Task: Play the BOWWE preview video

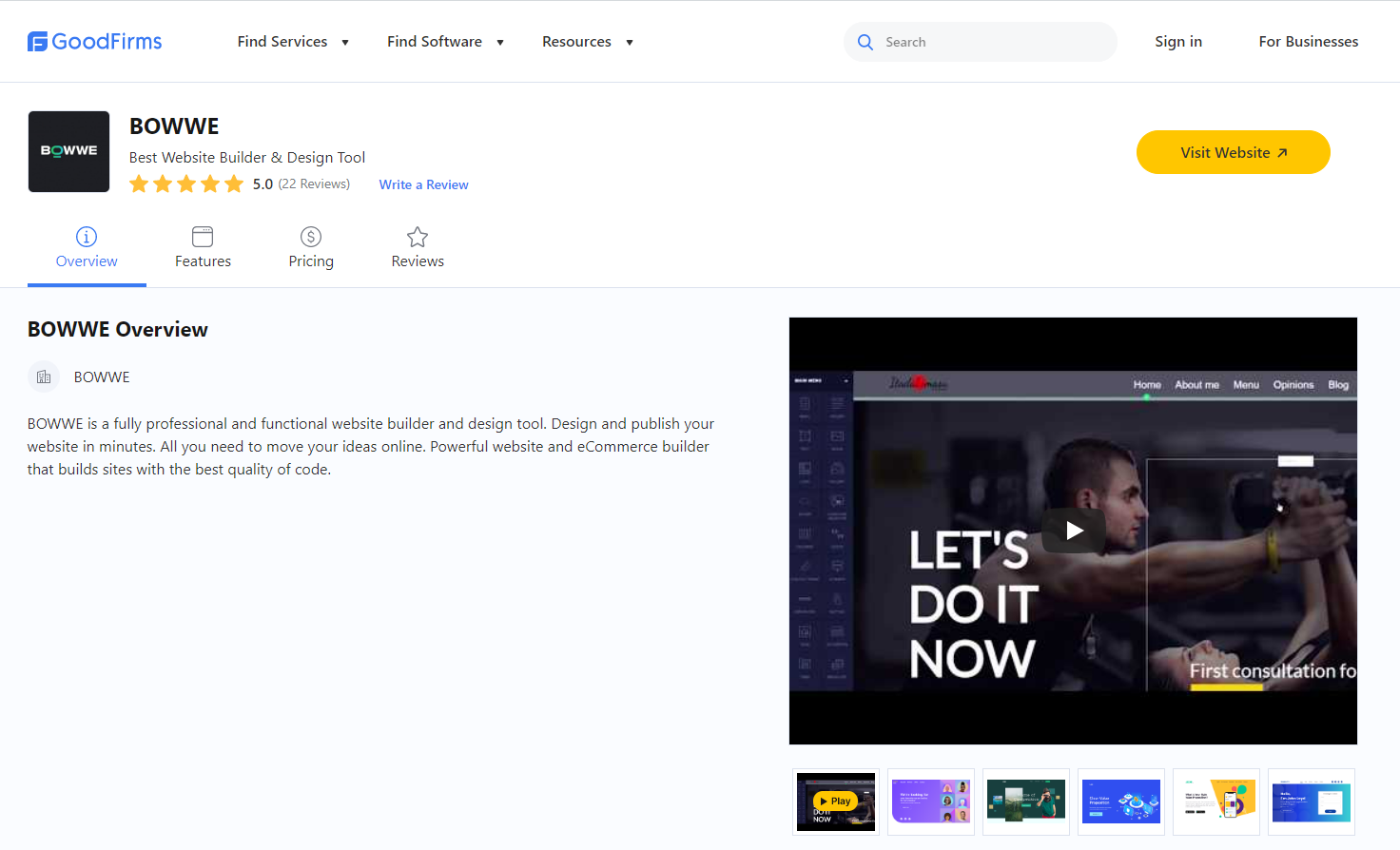Action: 1074,531
